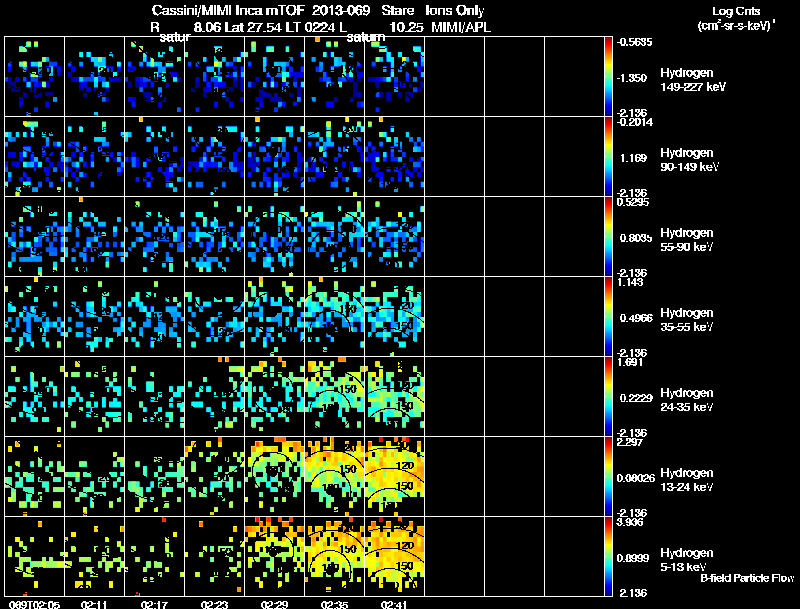
Task: Click the 02:23 time label
Action: [214, 604]
